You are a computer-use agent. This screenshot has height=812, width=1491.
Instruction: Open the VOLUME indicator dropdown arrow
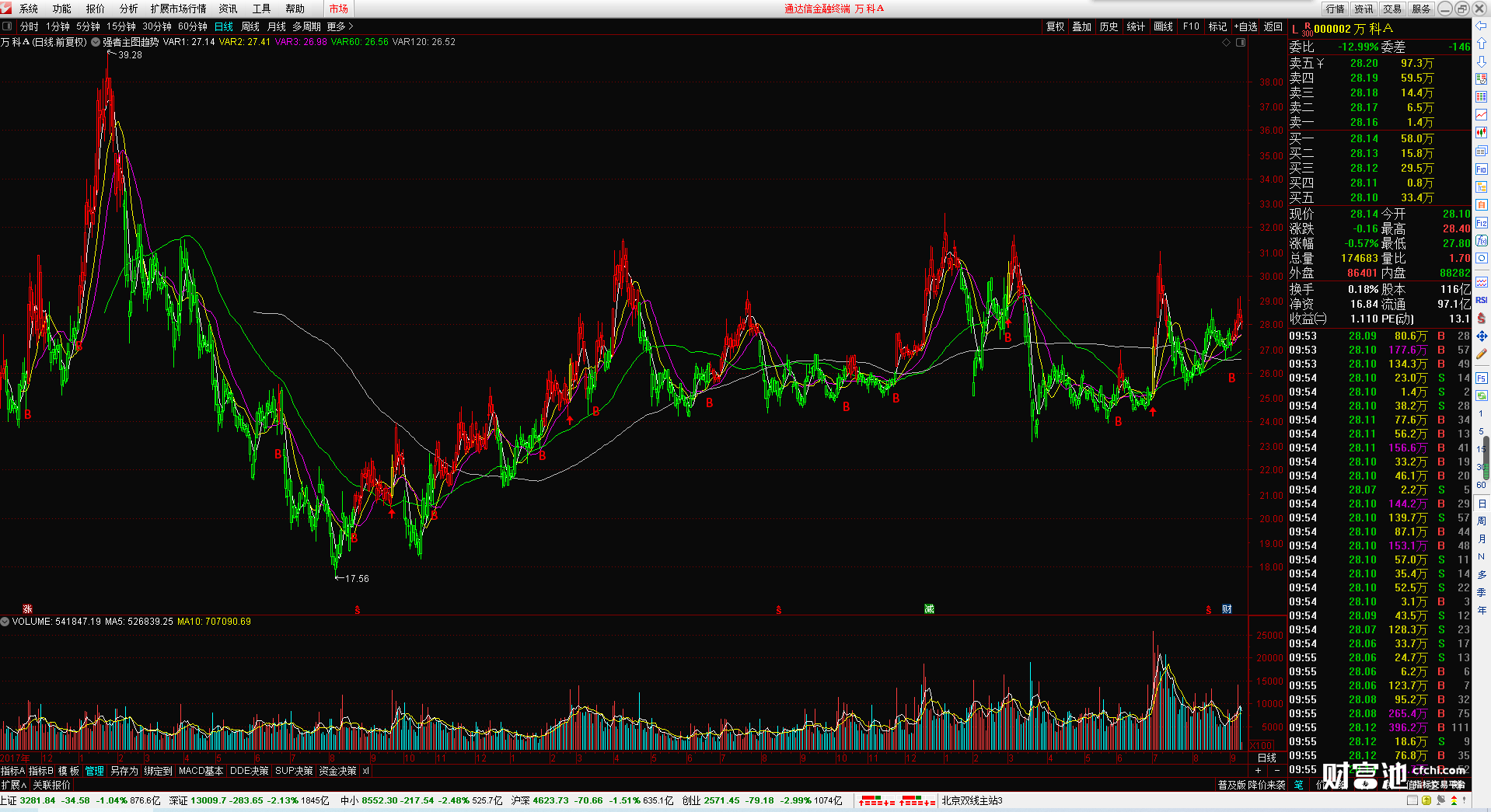point(5,622)
